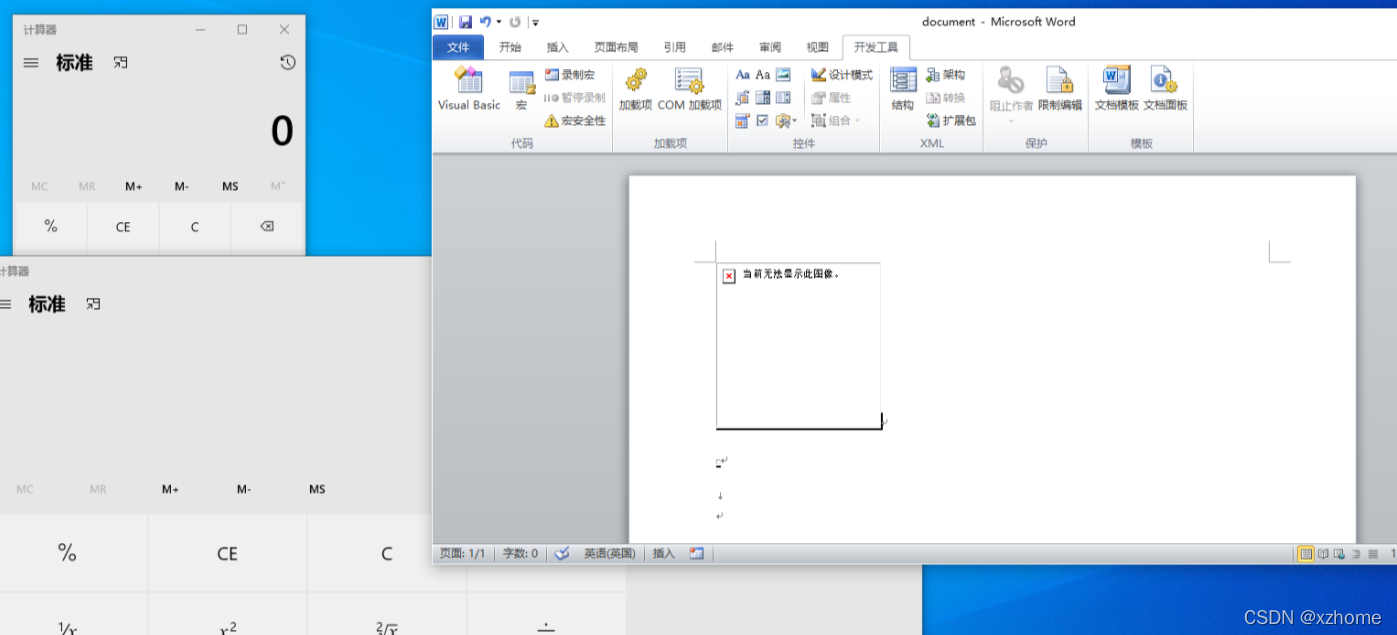Click MS in the large calculator window

tap(317, 489)
